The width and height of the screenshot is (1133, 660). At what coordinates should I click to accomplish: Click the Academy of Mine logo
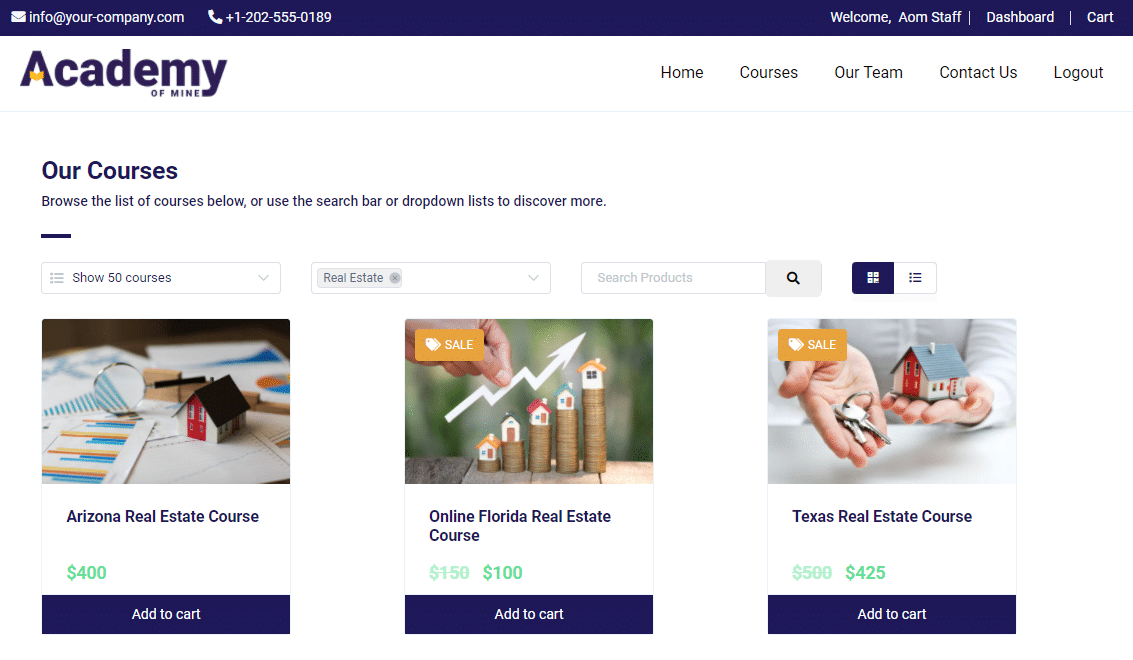(x=124, y=73)
